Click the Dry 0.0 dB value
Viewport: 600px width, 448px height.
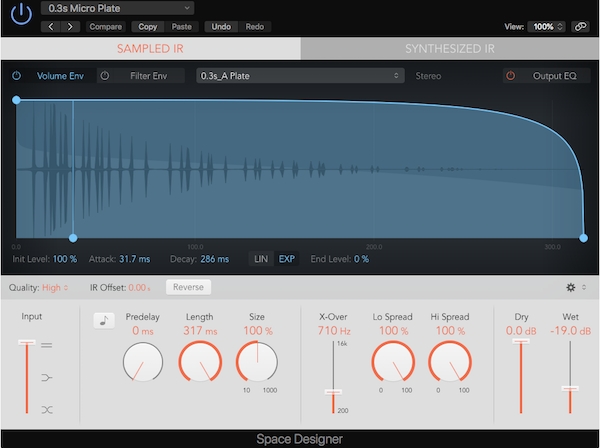(521, 331)
